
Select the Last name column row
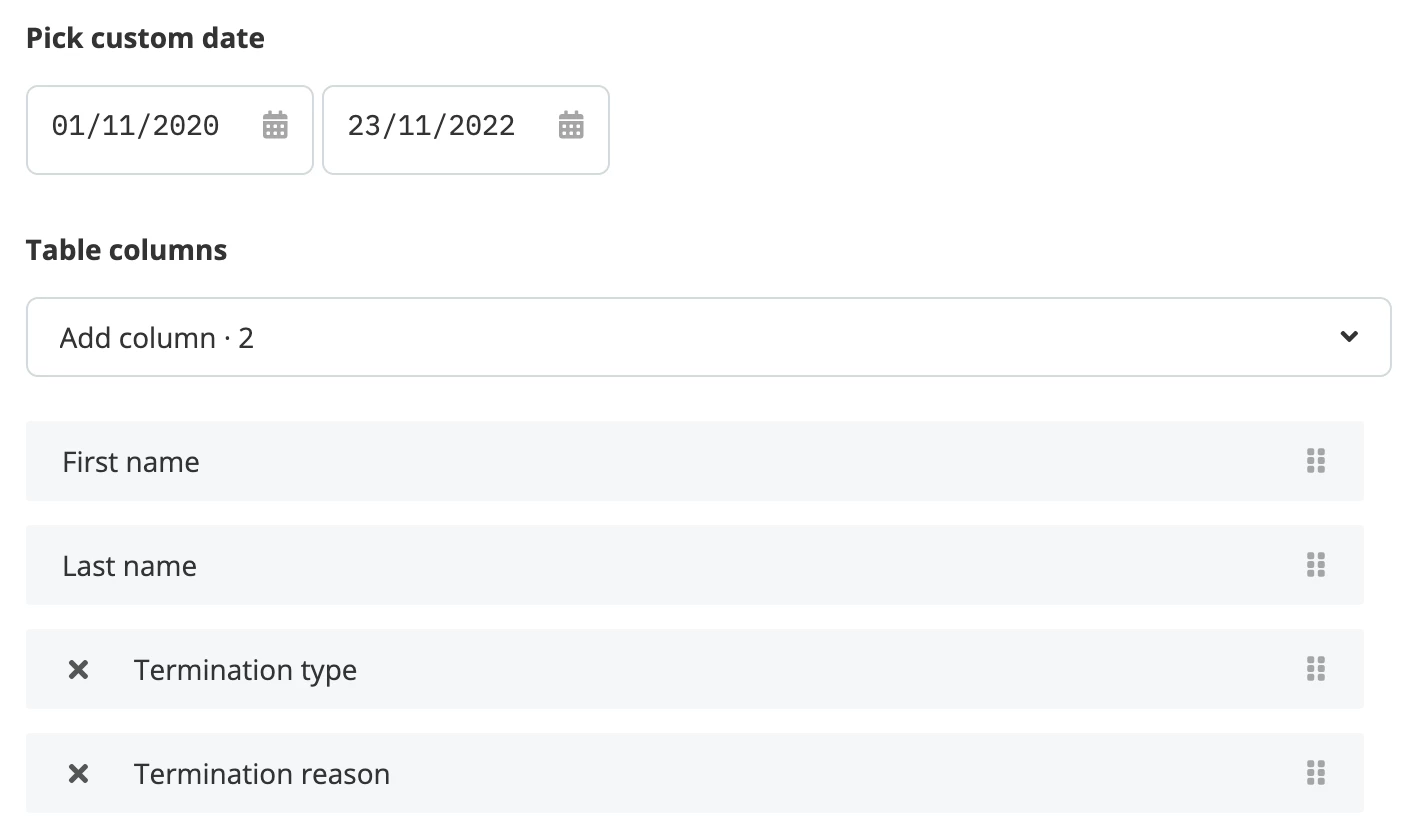[695, 565]
